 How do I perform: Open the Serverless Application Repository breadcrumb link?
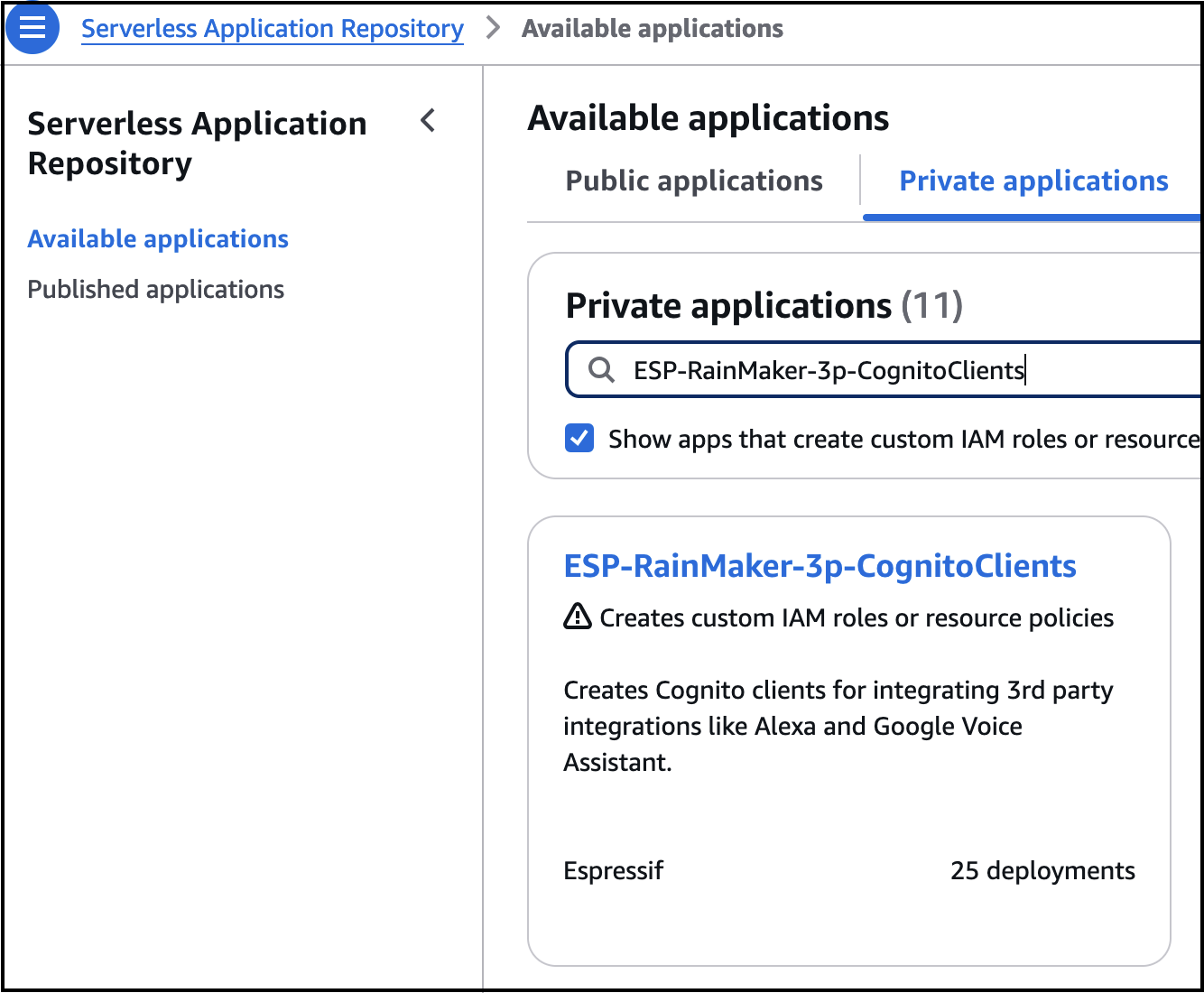273,29
